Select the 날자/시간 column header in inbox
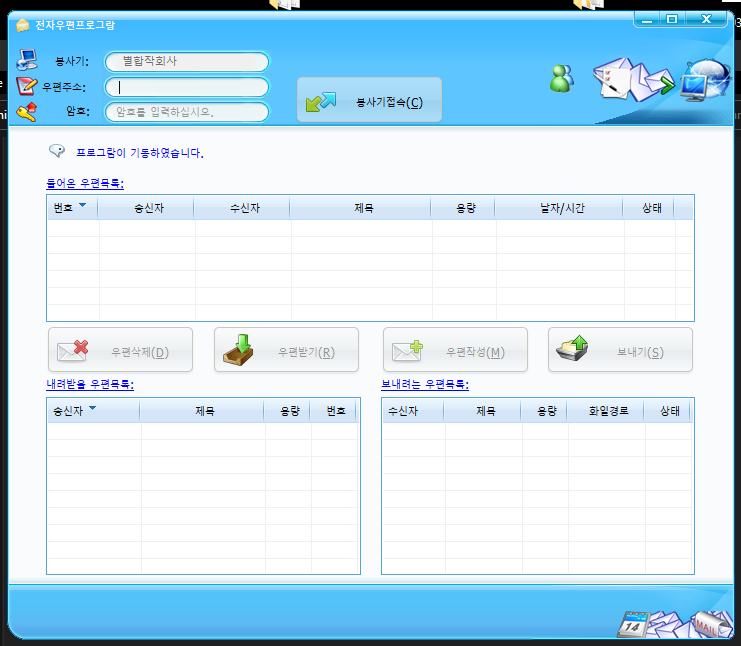Viewport: 741px width, 646px height. click(x=560, y=208)
